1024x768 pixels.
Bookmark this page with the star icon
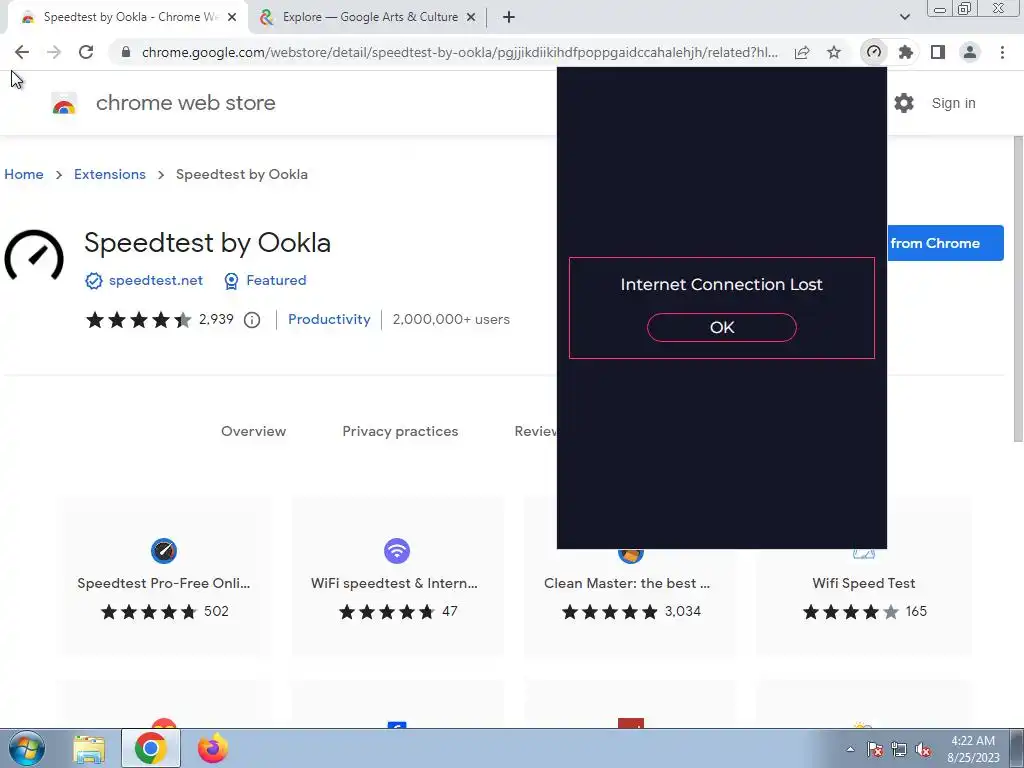click(834, 52)
